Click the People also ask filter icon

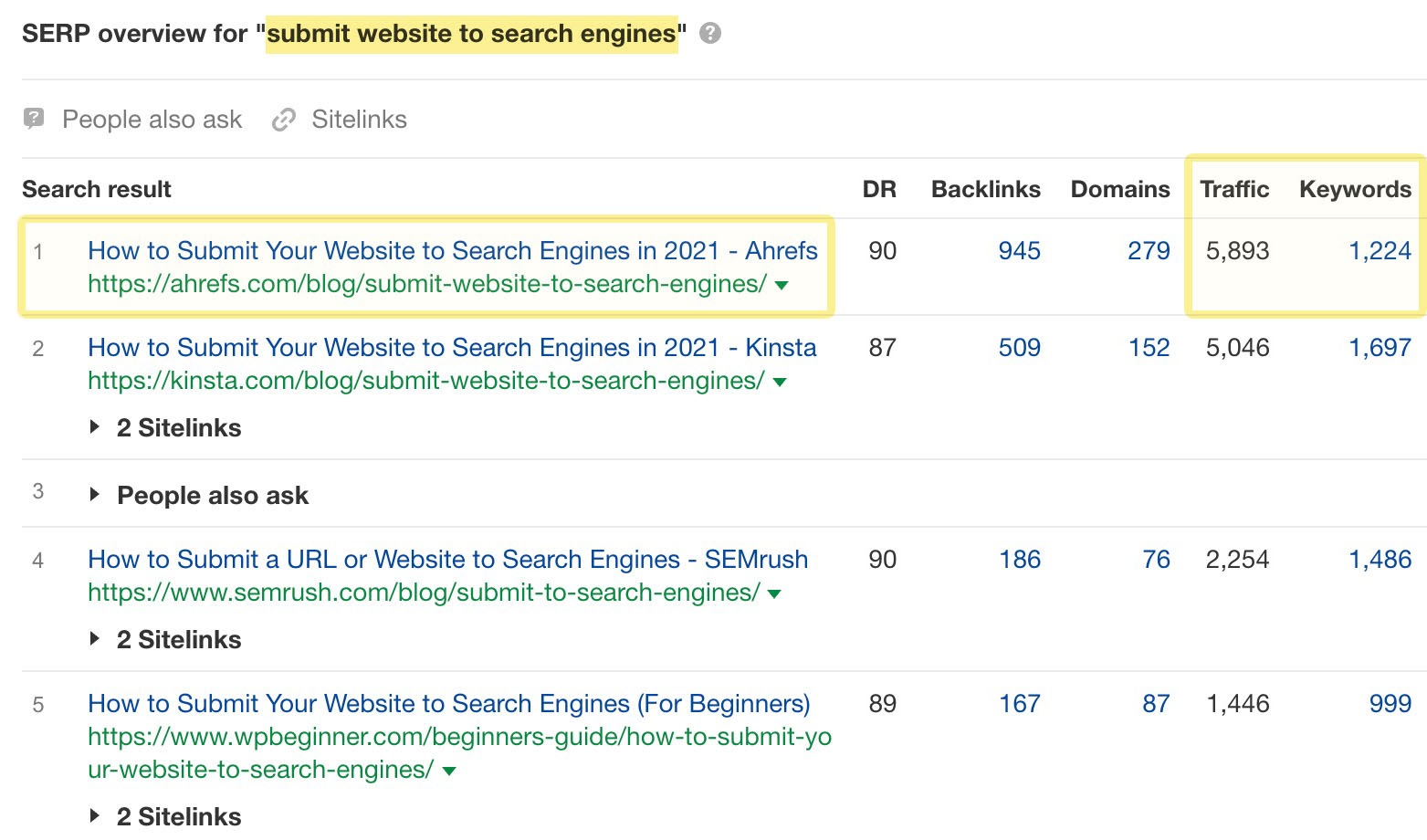pos(33,119)
